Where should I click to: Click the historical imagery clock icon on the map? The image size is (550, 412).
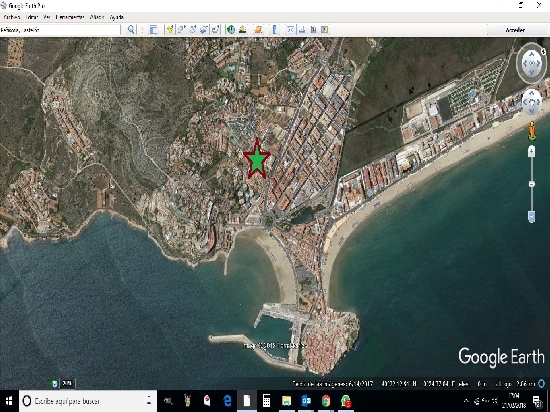55,383
